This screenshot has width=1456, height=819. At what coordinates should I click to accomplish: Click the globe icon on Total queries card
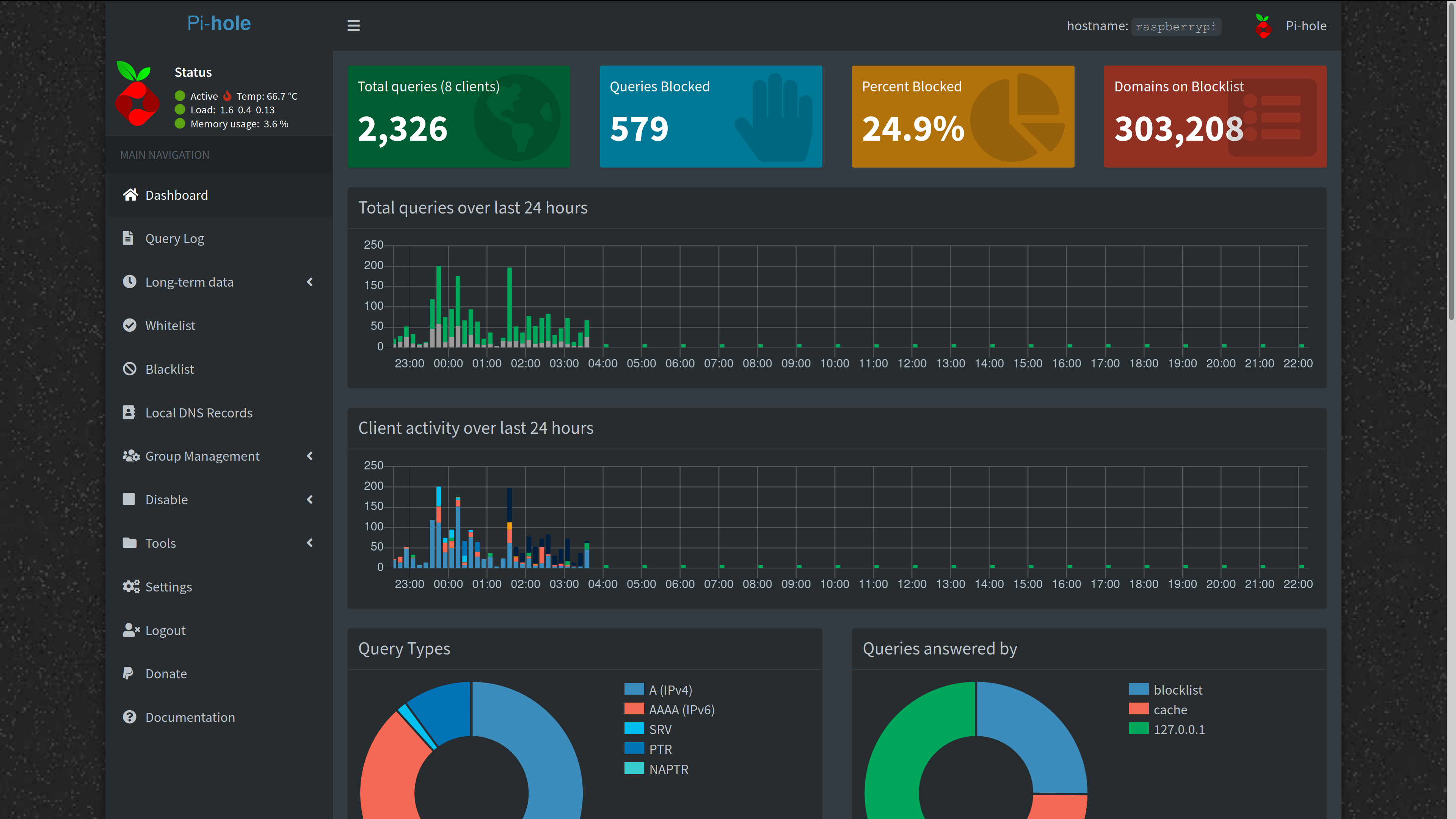(x=517, y=117)
